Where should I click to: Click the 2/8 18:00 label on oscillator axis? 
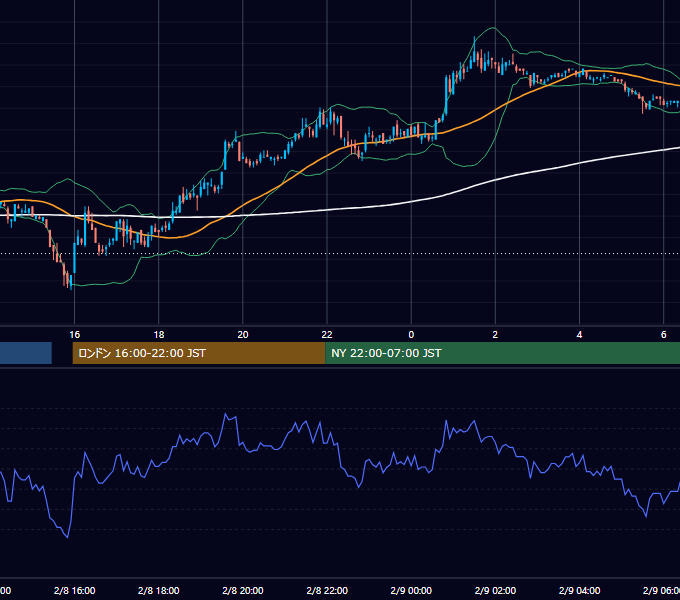coord(159,590)
